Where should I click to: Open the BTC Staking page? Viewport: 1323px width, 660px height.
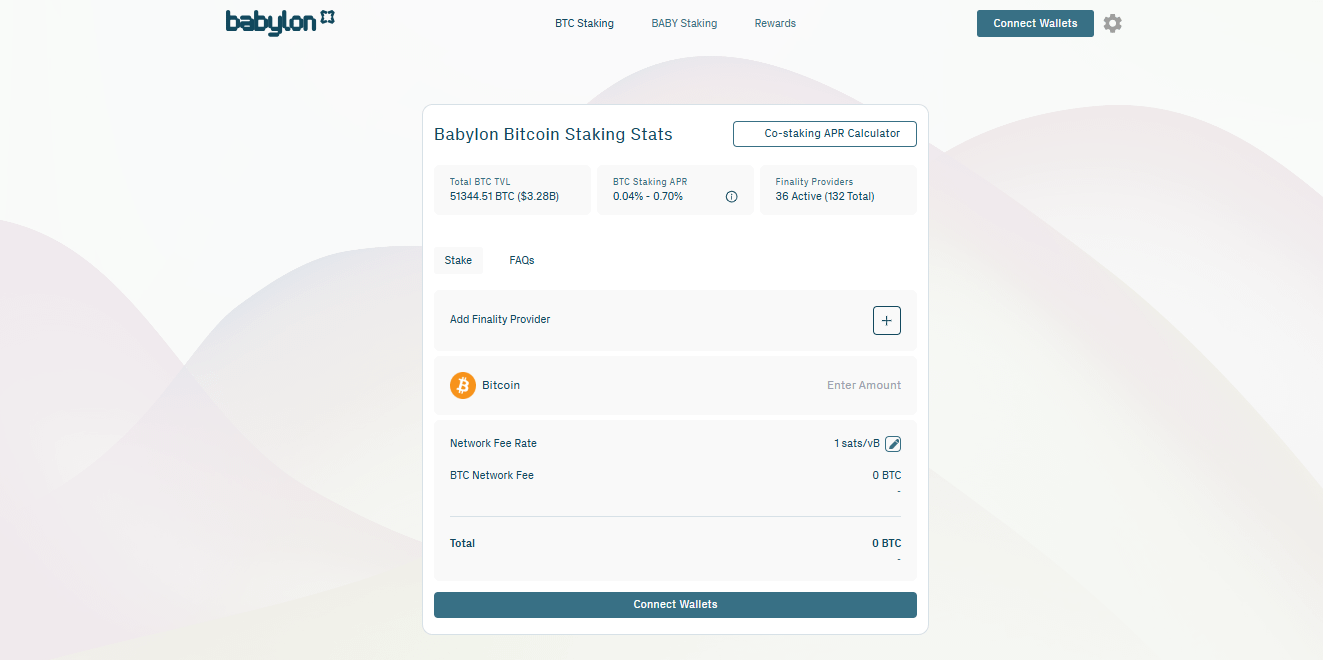coord(584,23)
